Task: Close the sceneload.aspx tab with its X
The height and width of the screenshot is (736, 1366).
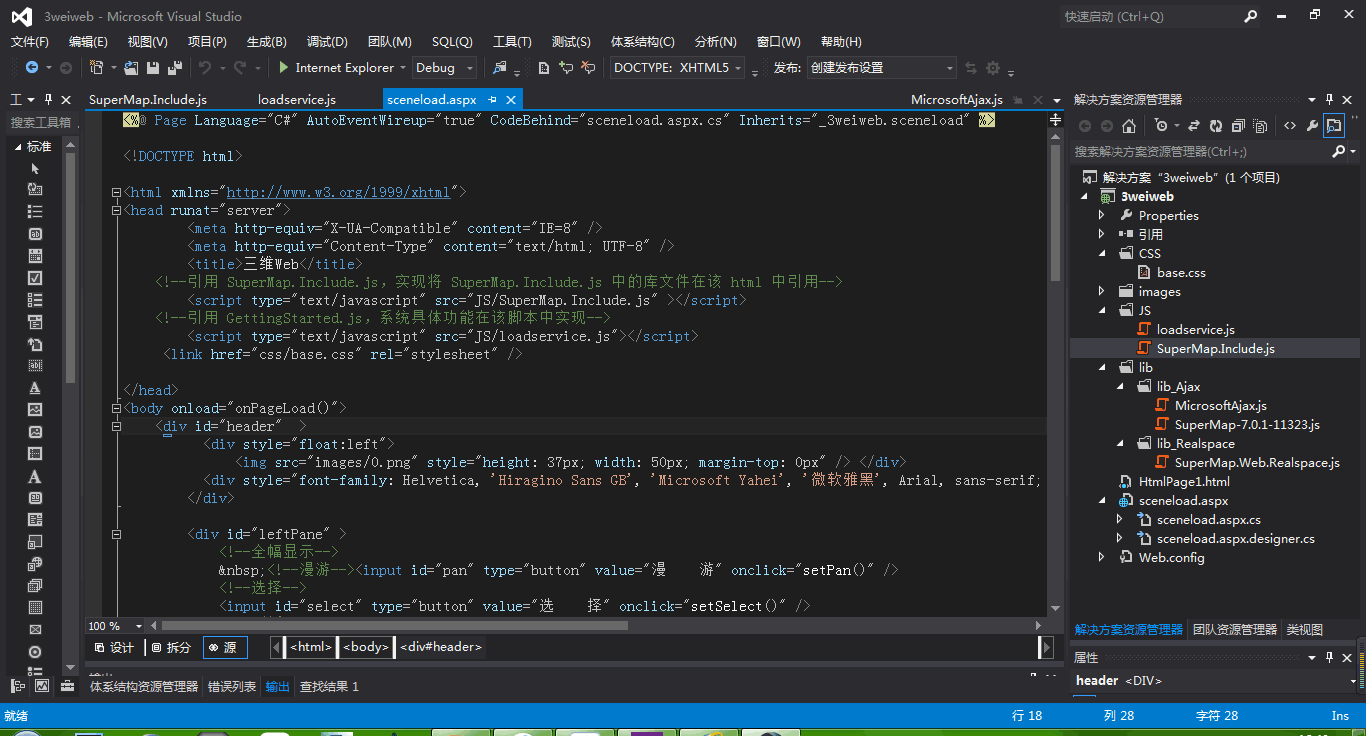Action: coord(511,100)
